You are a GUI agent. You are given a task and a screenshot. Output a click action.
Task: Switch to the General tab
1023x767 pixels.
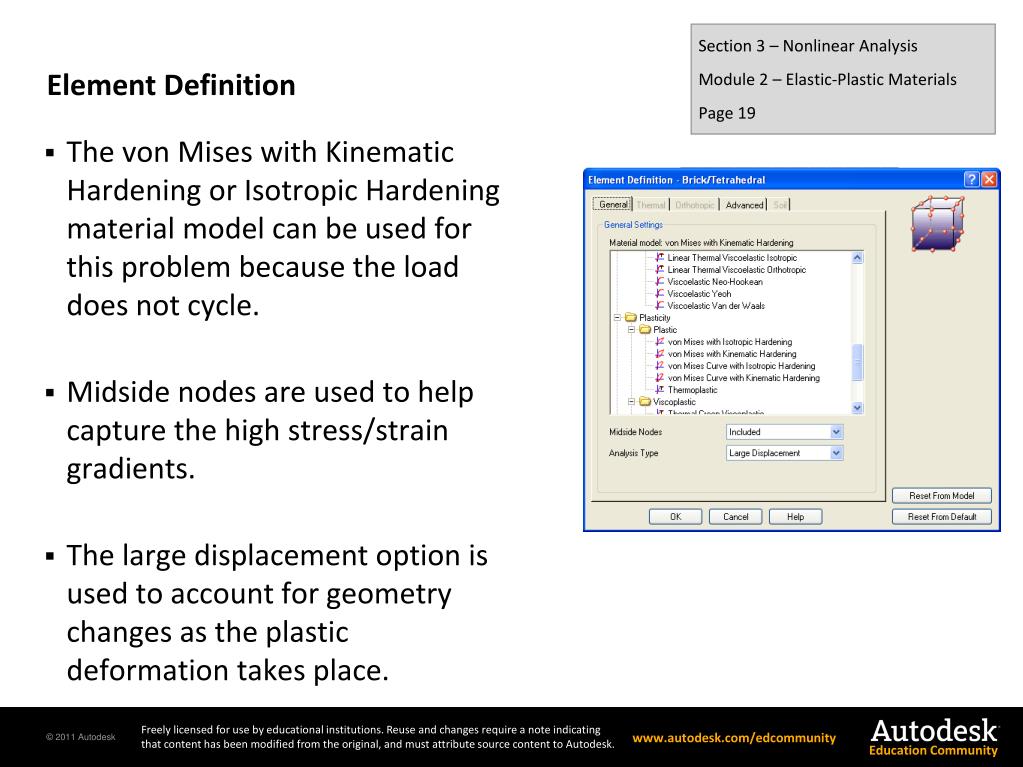pos(613,204)
